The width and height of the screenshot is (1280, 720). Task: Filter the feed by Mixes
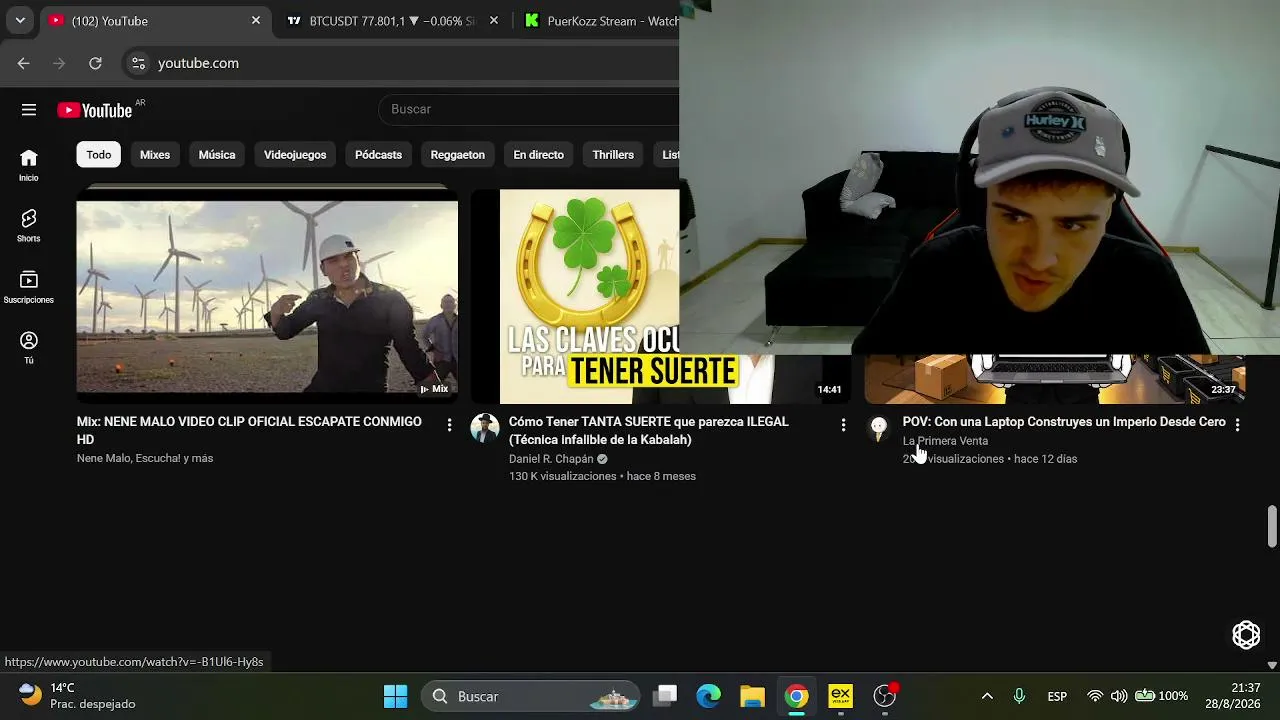point(155,155)
